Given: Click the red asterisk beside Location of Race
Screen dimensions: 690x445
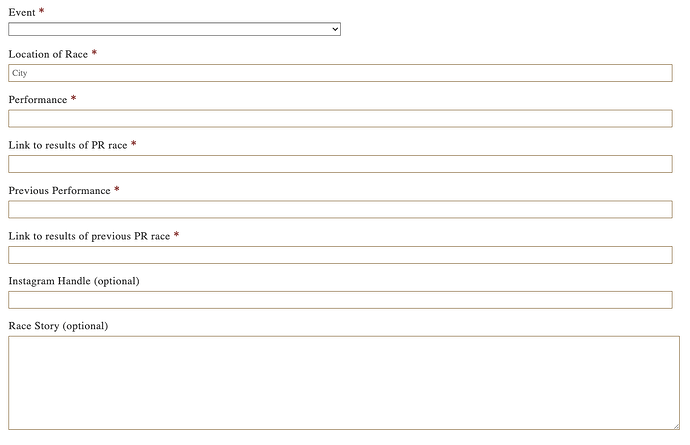Looking at the screenshot, I should click(94, 53).
